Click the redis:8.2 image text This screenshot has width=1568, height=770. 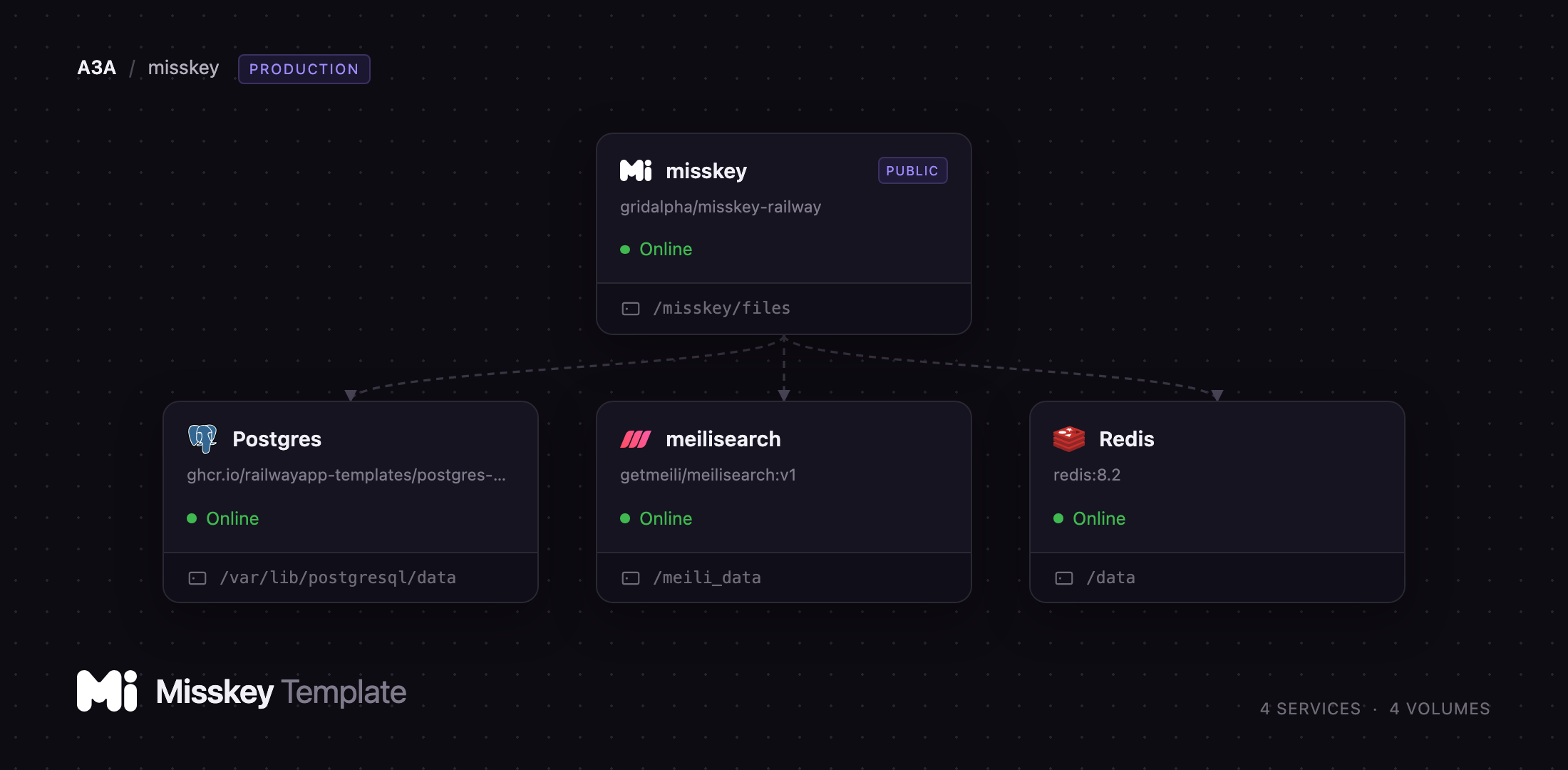click(1087, 475)
